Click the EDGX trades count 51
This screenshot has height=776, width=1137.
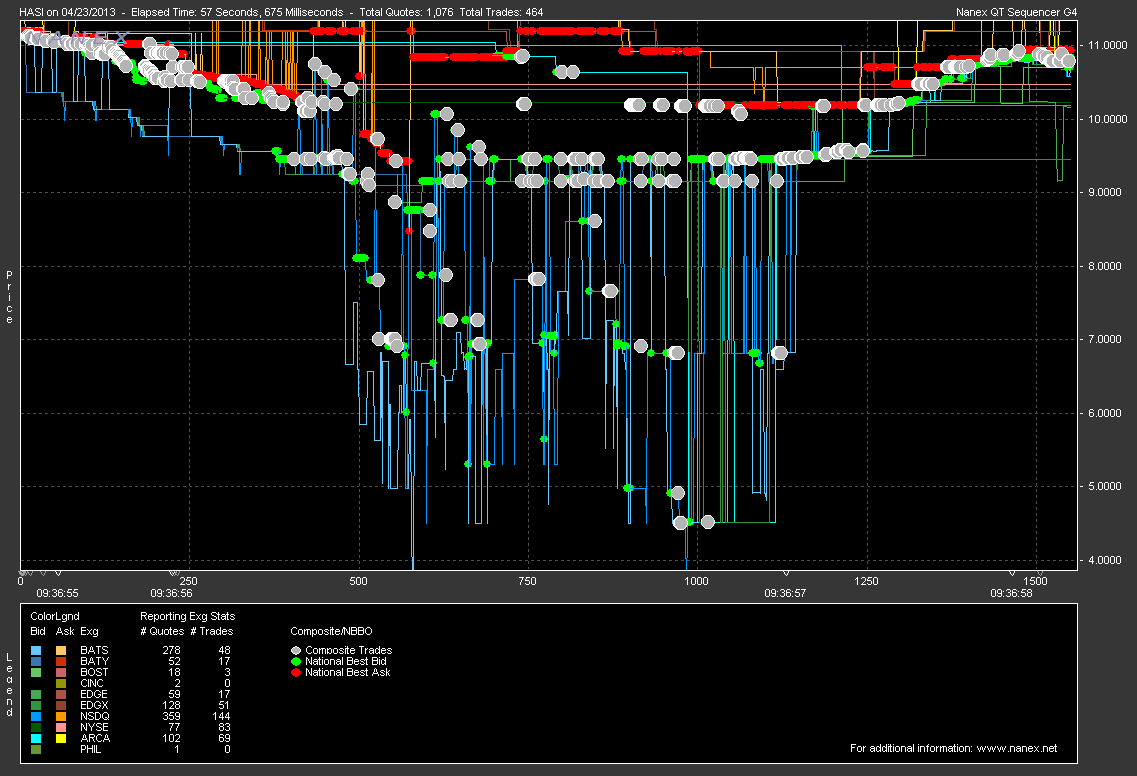pyautogui.click(x=224, y=705)
